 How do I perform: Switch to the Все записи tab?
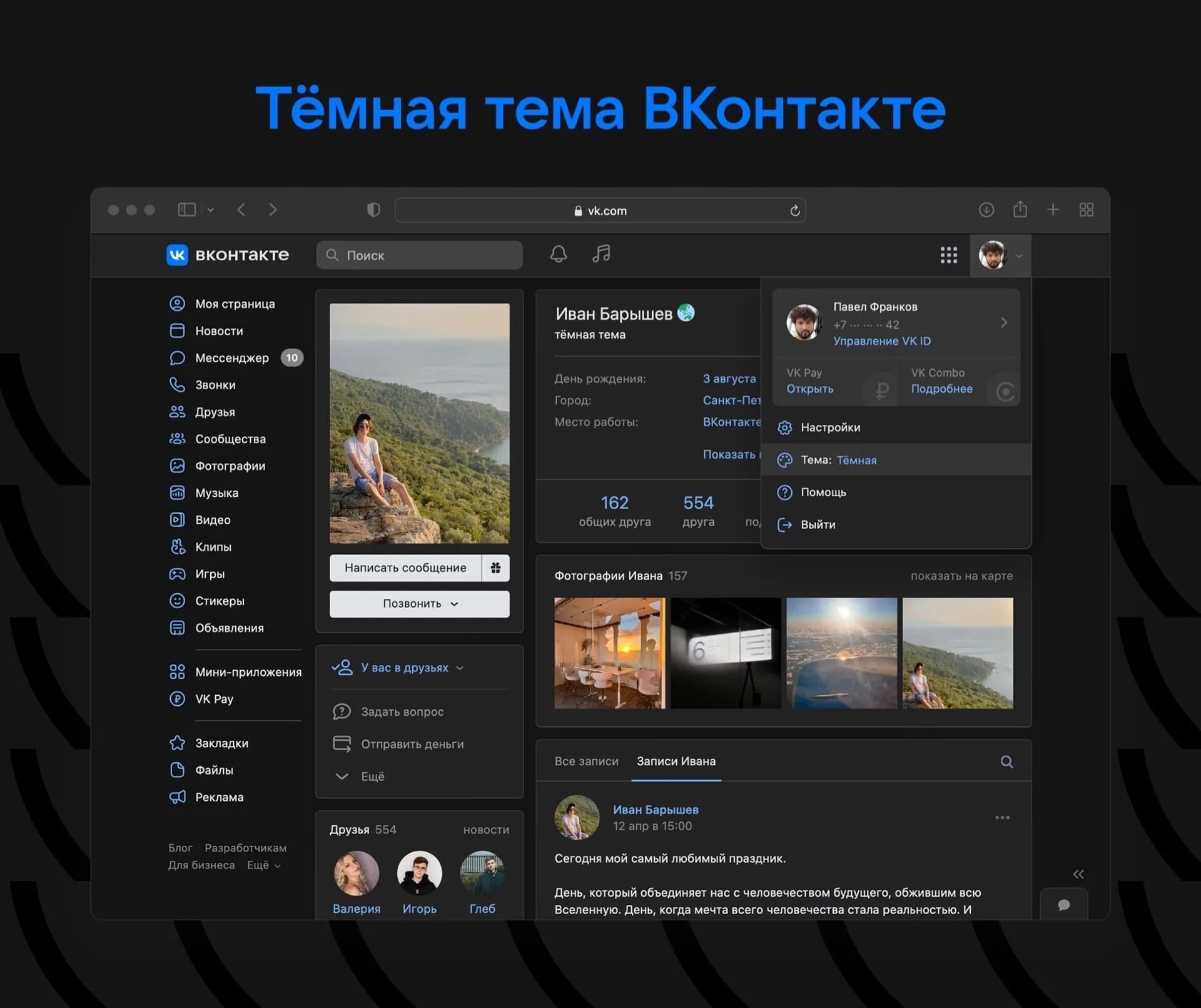click(585, 761)
